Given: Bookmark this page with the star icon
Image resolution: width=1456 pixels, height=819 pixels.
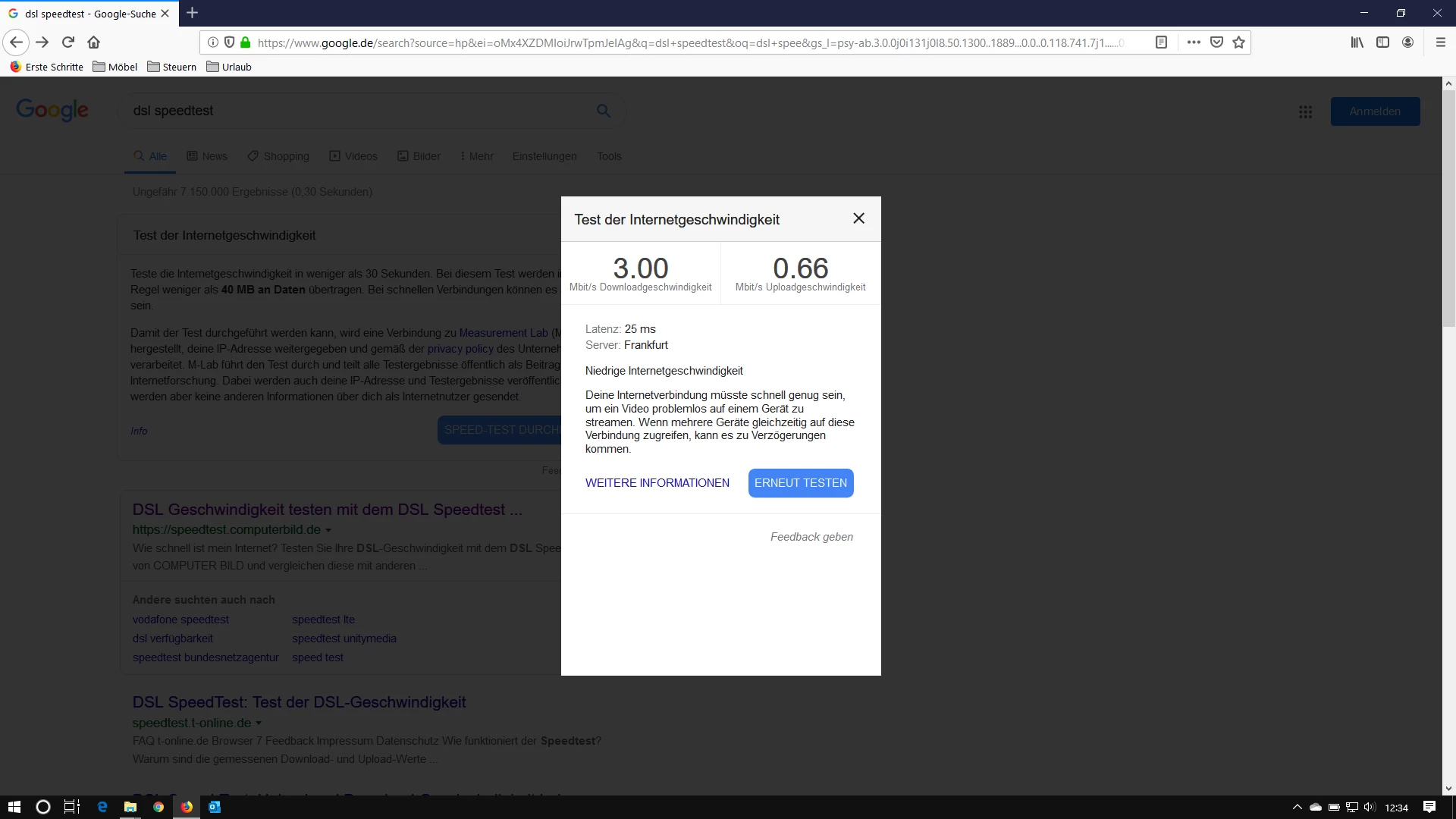Looking at the screenshot, I should (x=1238, y=42).
